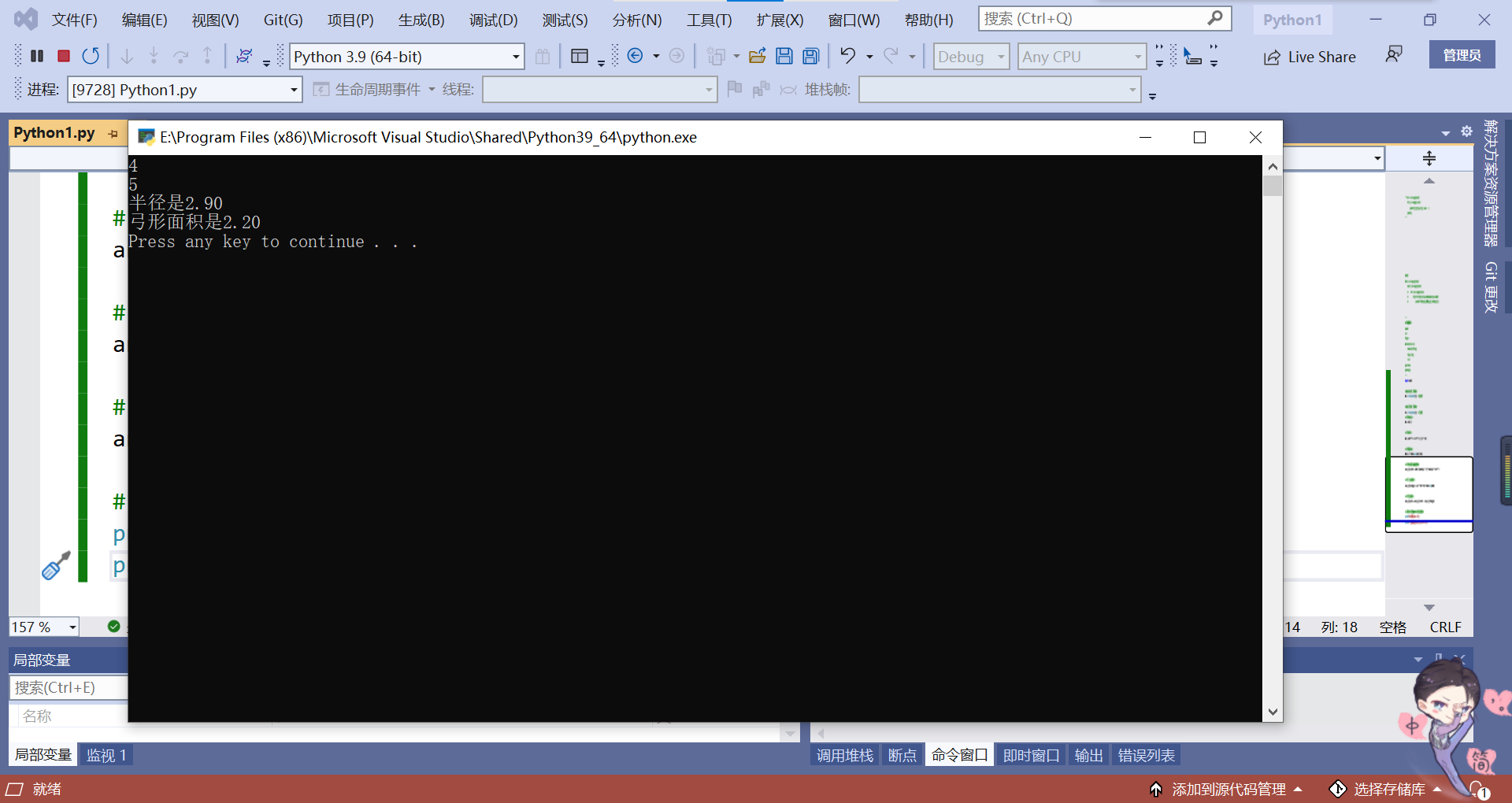Select the Undo icon
The image size is (1512, 803).
point(847,55)
